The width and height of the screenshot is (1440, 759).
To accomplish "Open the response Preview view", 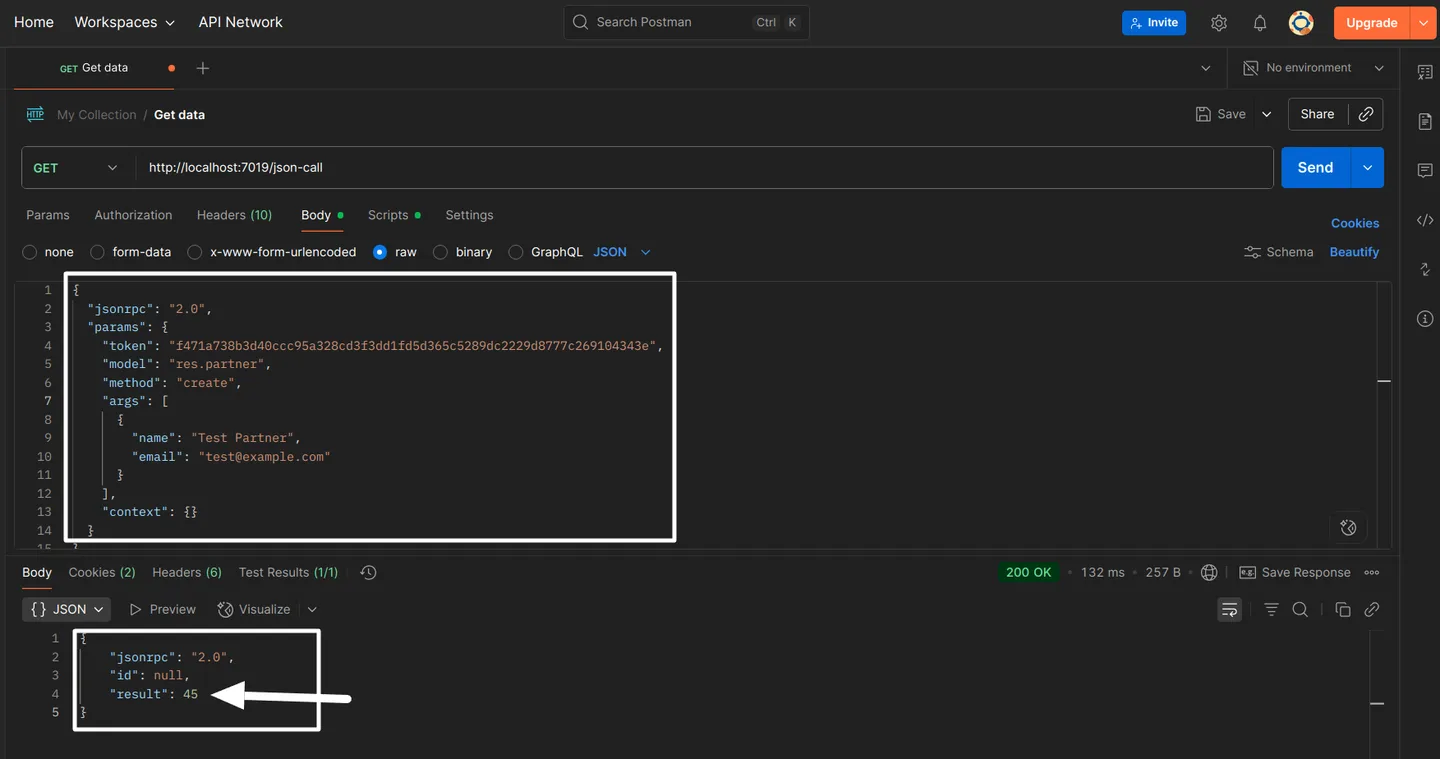I will 162,609.
